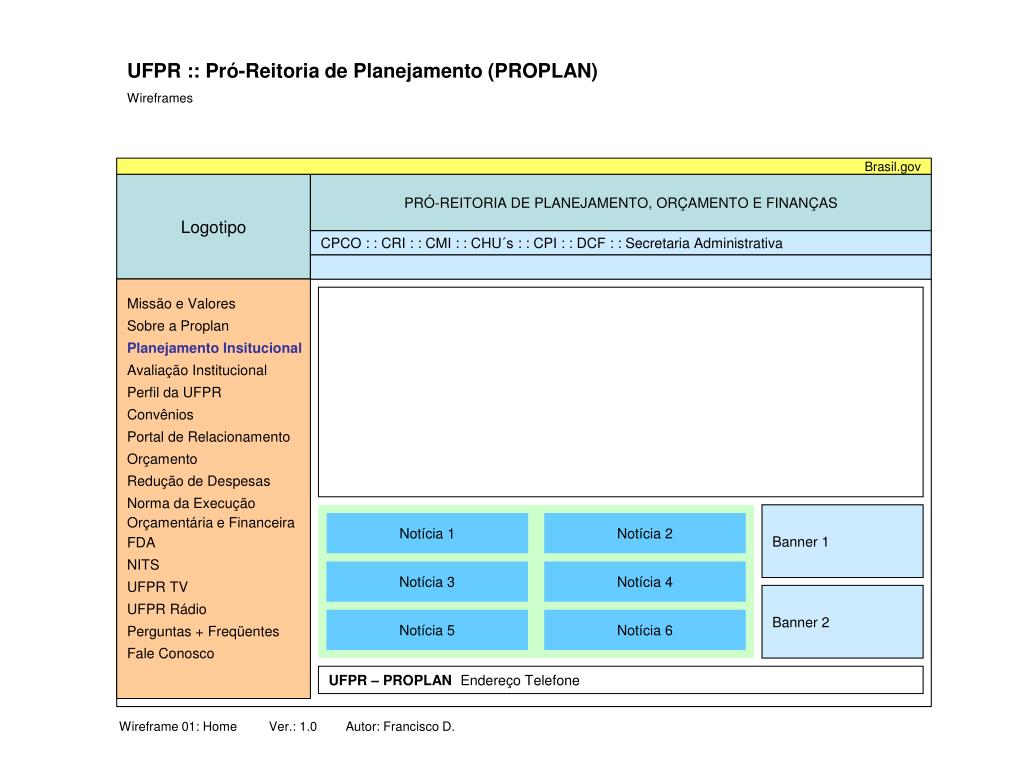Open the Notícia 4 tile
Screen dimensions: 1024x768
[645, 582]
